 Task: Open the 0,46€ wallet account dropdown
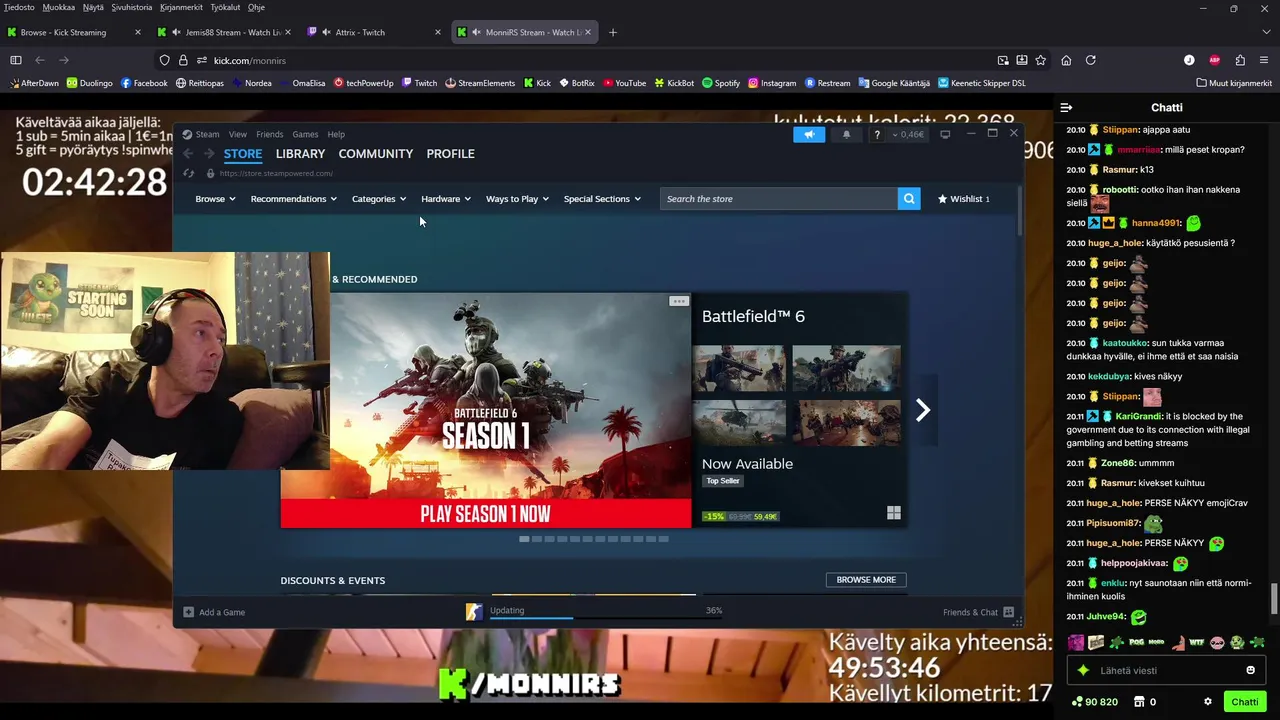coord(908,135)
